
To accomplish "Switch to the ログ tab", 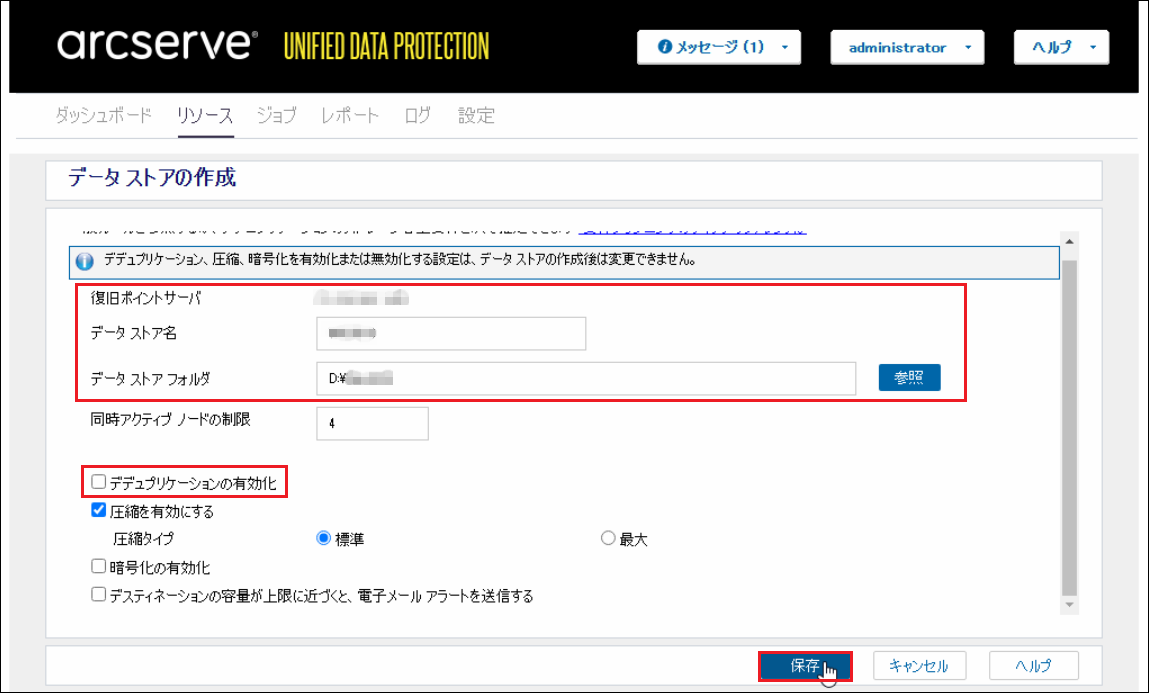I will (418, 116).
